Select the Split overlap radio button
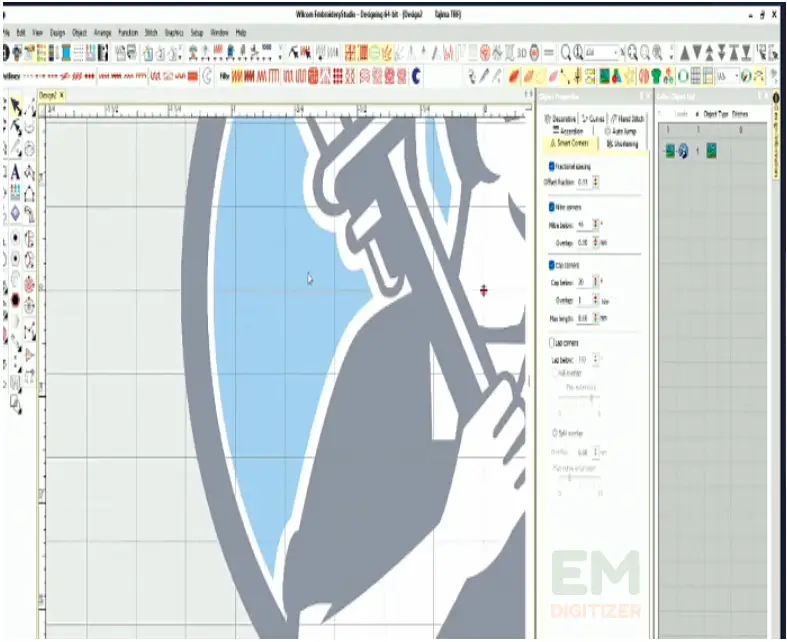Screen dimensions: 787x642 (x=555, y=432)
